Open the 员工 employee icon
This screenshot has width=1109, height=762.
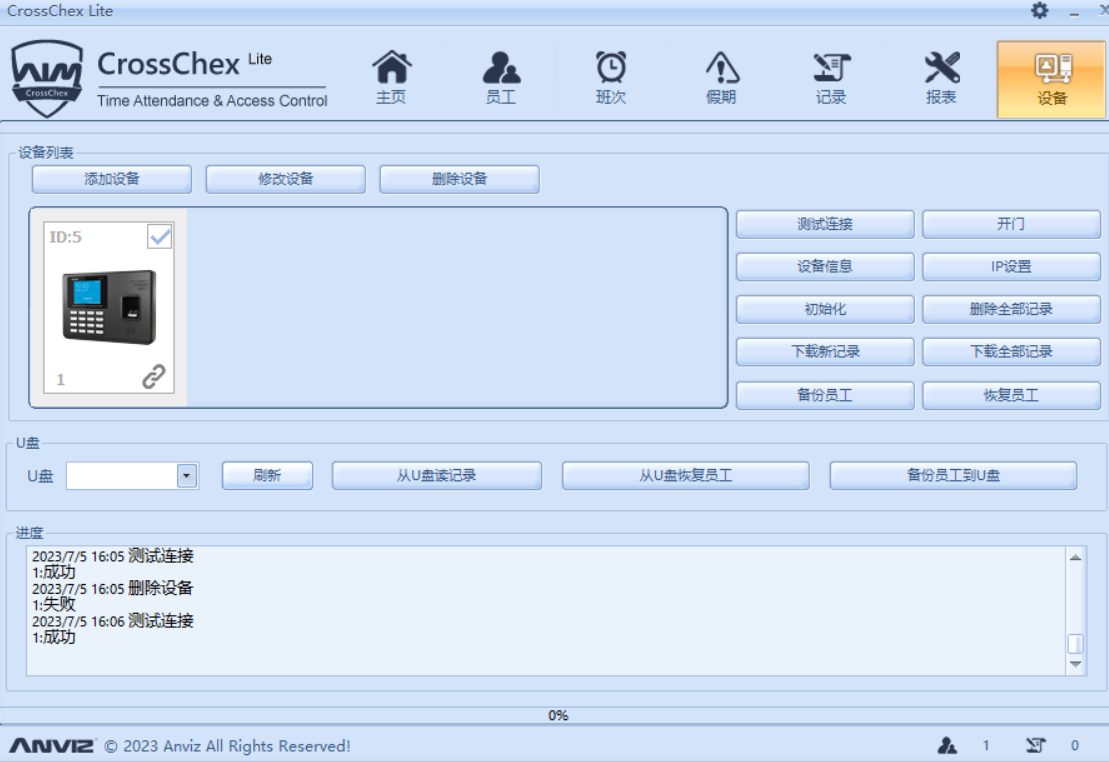click(x=501, y=78)
